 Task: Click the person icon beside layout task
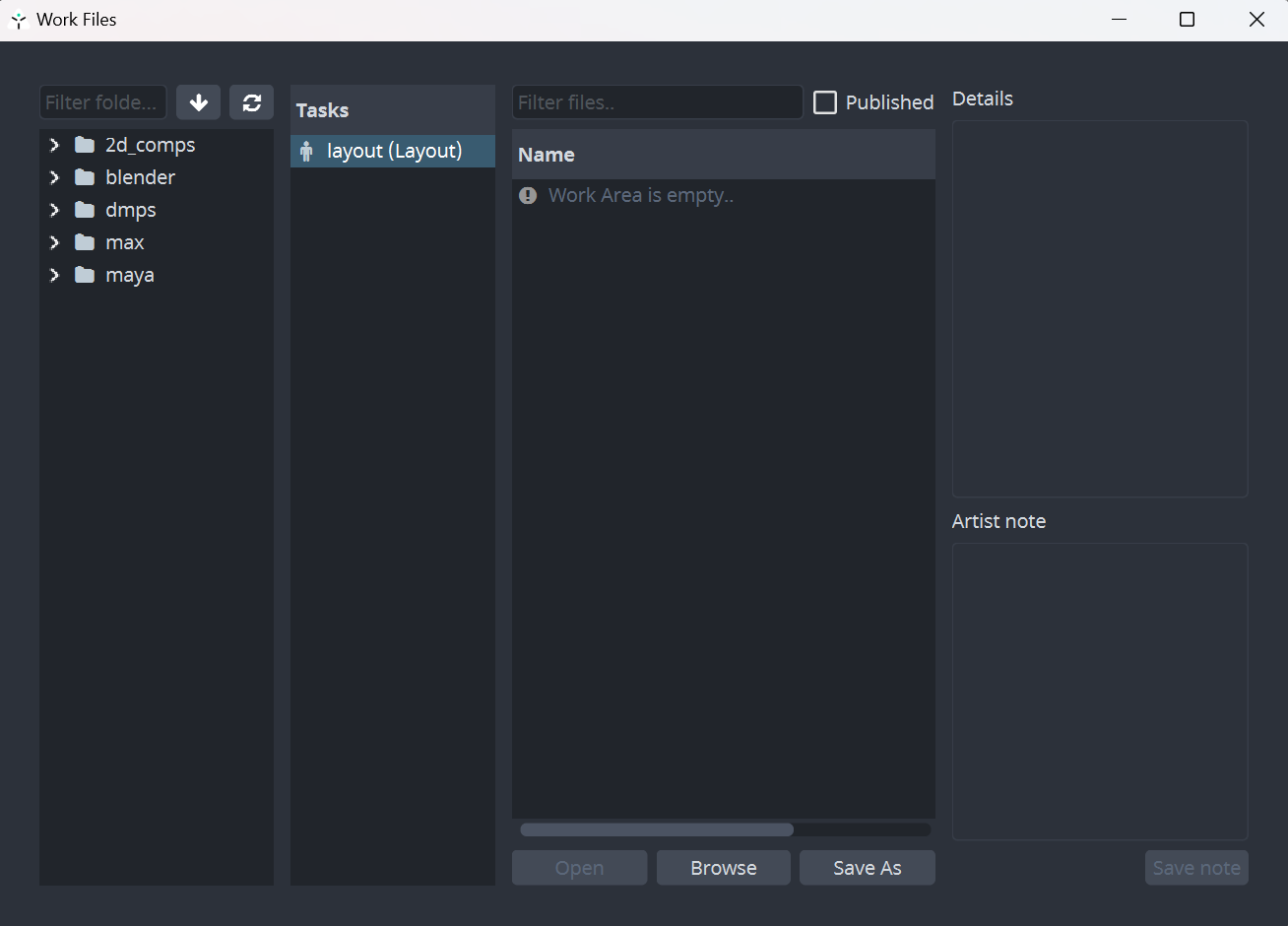point(306,151)
